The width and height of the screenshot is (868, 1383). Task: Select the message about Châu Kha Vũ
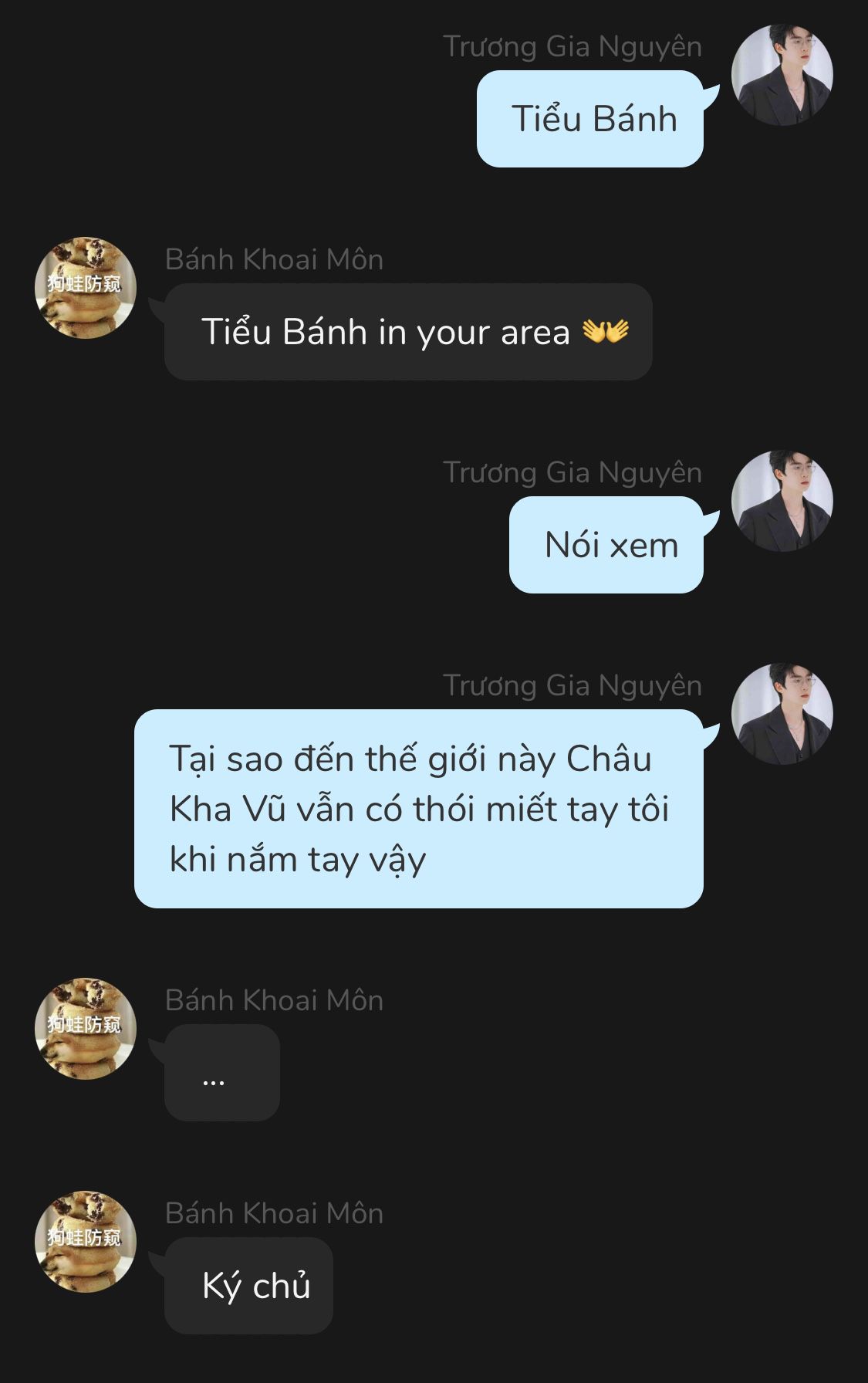[x=419, y=809]
